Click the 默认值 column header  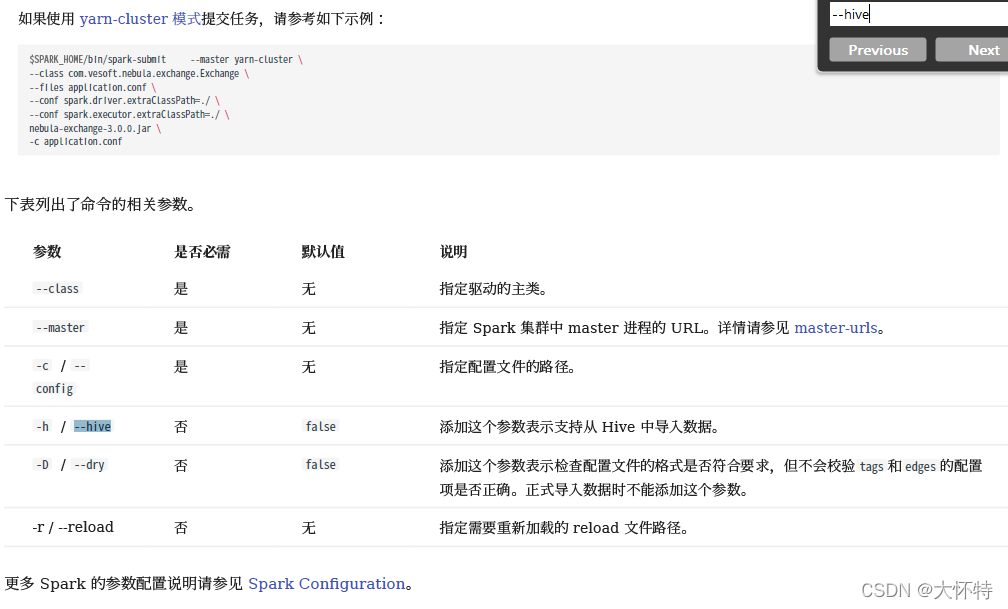pos(323,251)
